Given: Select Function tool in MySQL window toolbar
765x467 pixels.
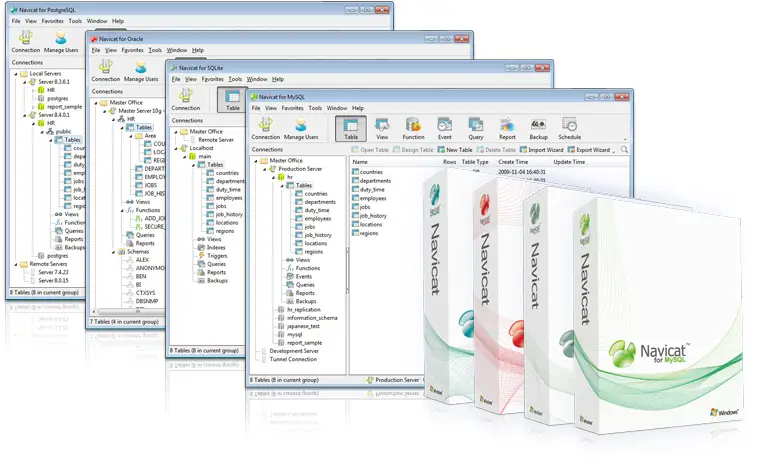Looking at the screenshot, I should point(413,129).
